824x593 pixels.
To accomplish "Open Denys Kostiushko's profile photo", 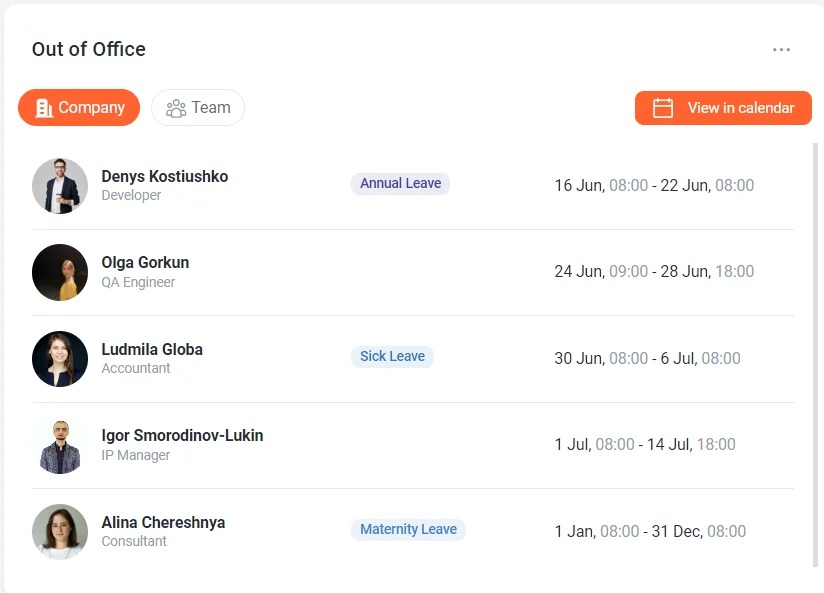I will 60,186.
